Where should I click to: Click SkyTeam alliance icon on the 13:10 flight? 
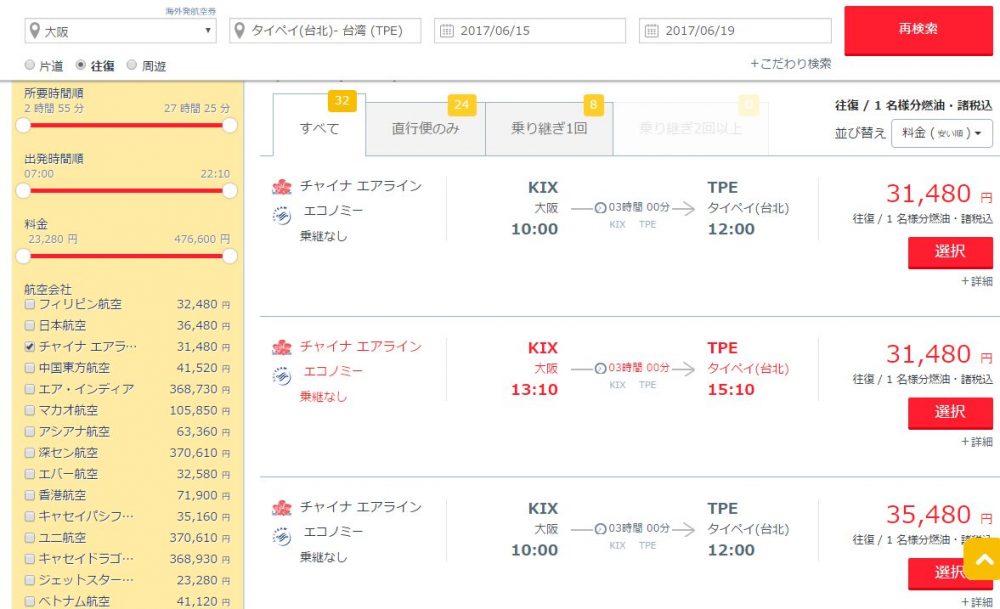(282, 377)
